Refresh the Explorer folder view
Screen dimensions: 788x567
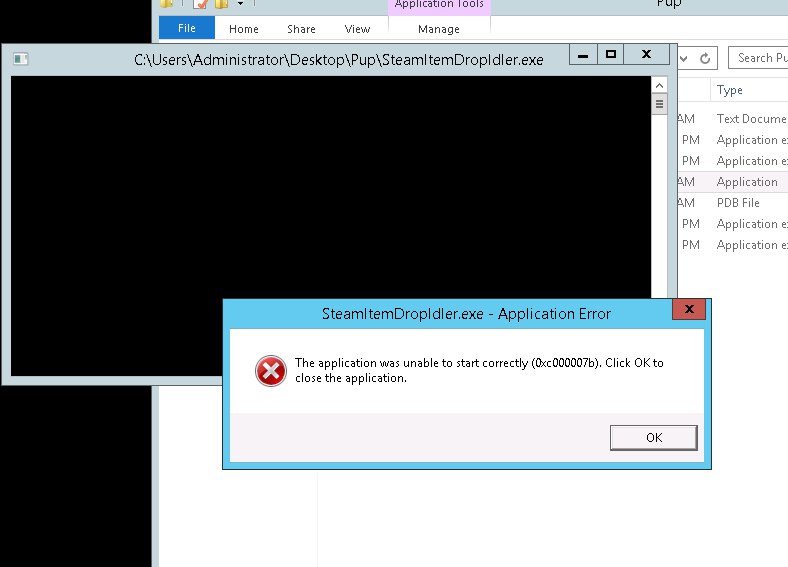(705, 58)
